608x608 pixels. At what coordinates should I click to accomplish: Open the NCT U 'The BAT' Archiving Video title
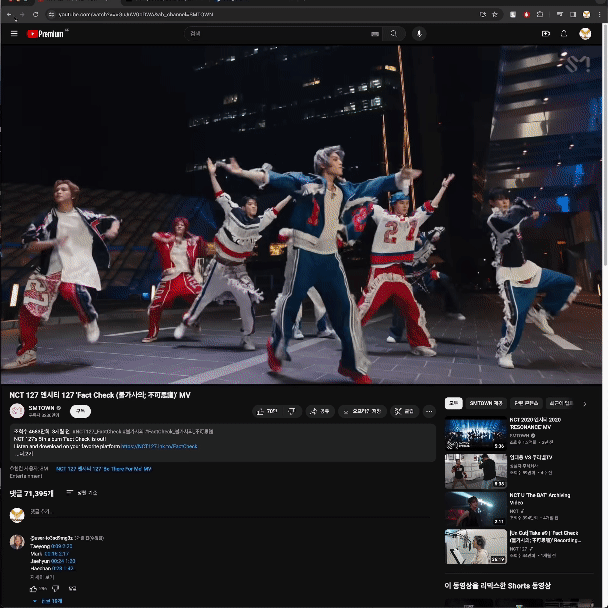[540, 499]
